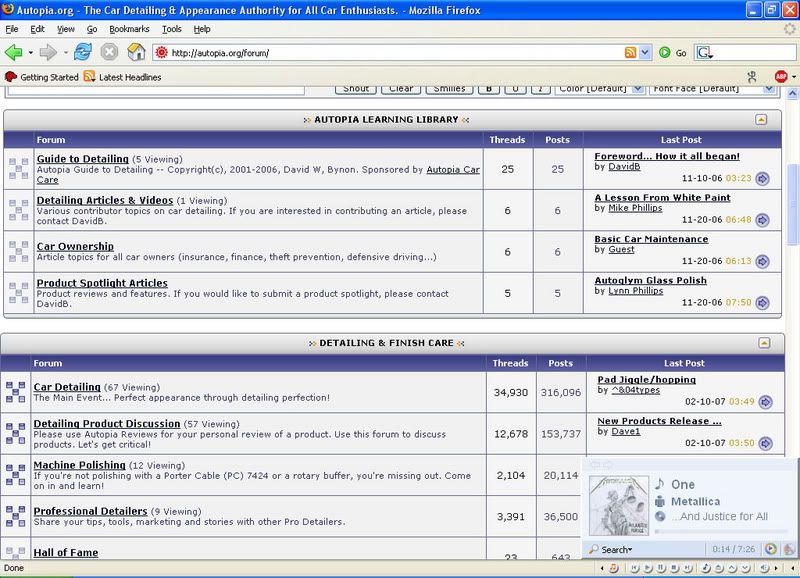Collapse the Autopia Learning Library category
Screen dimensions: 800x578
761,120
